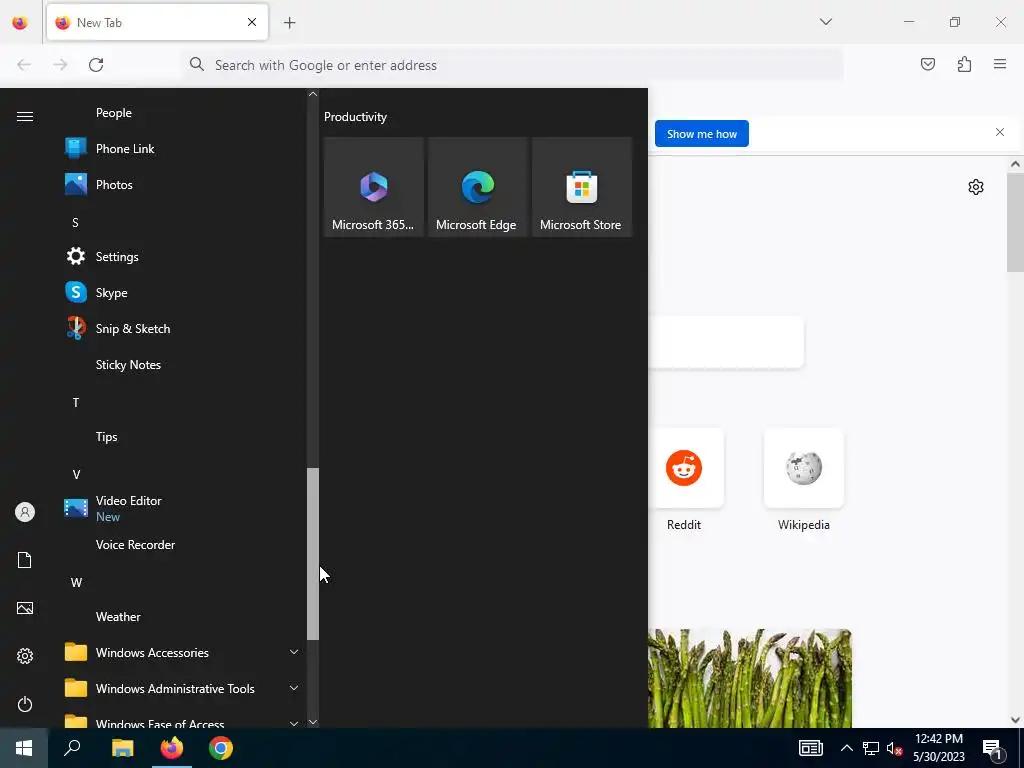The height and width of the screenshot is (768, 1024).
Task: Open Pictures from the Start sidebar
Action: pyautogui.click(x=25, y=608)
